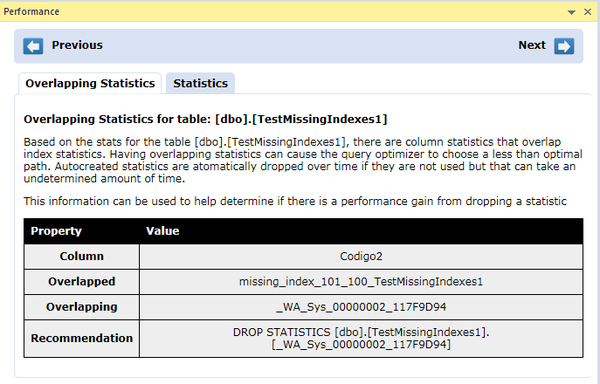
Task: Click the Property column header
Action: (x=56, y=231)
